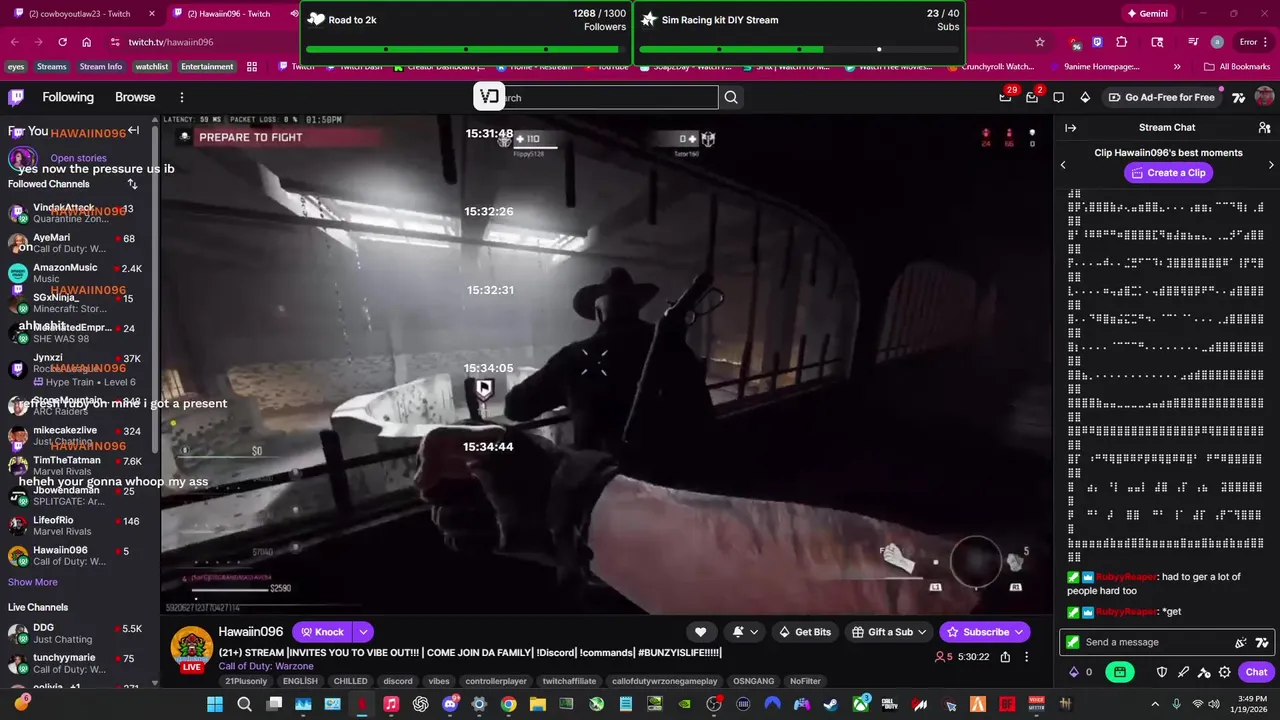Viewport: 1280px width, 720px height.
Task: Click the Get Bits diamond icon in top bar
Action: [x=1085, y=97]
